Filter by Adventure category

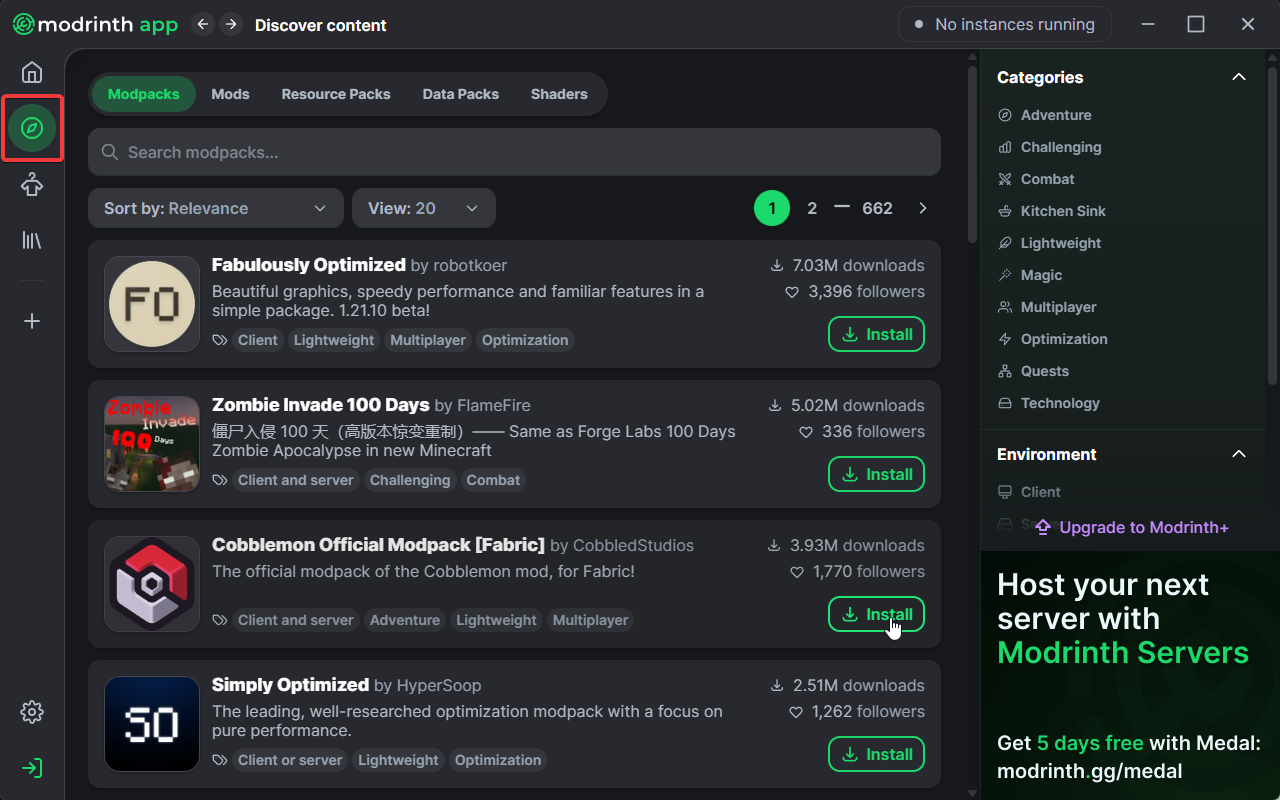tap(1044, 115)
